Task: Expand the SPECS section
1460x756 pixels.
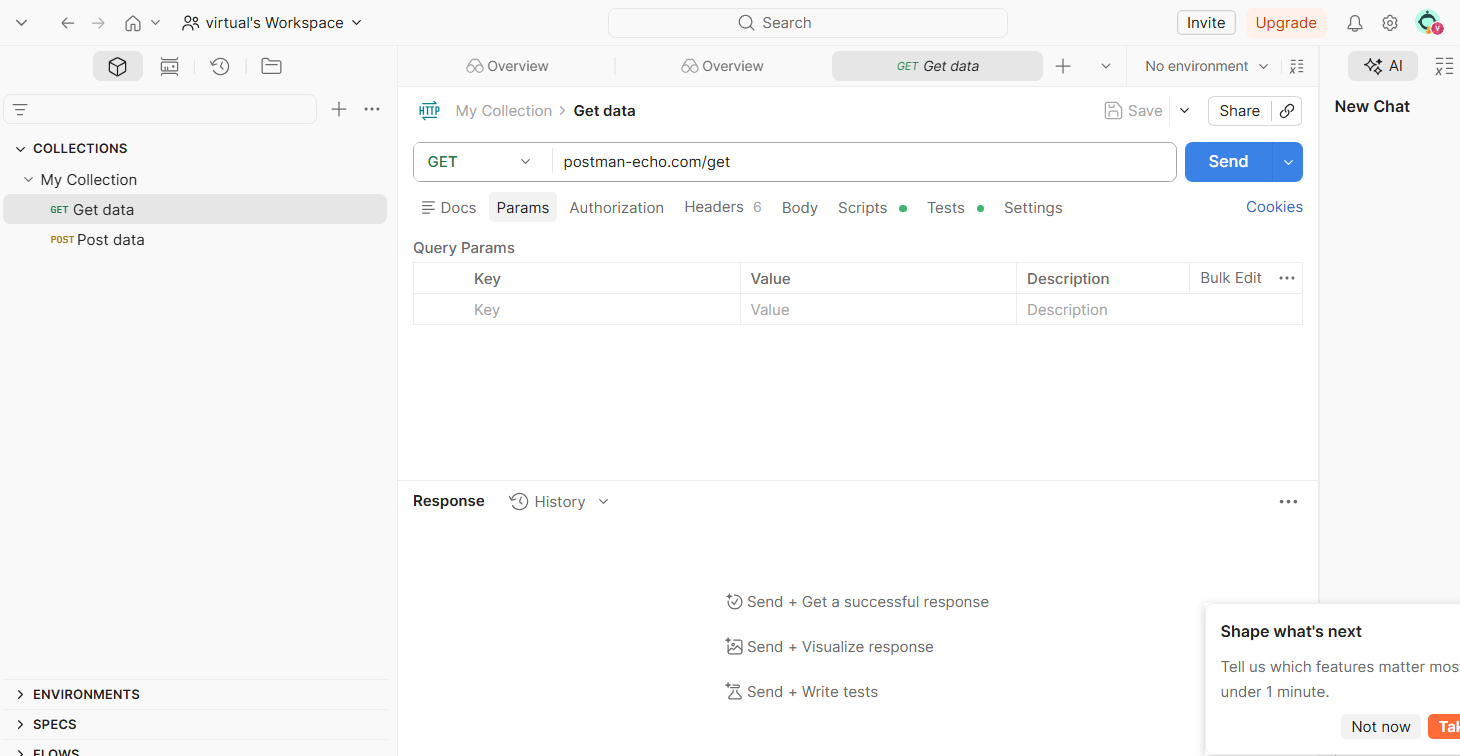Action: pyautogui.click(x=20, y=724)
